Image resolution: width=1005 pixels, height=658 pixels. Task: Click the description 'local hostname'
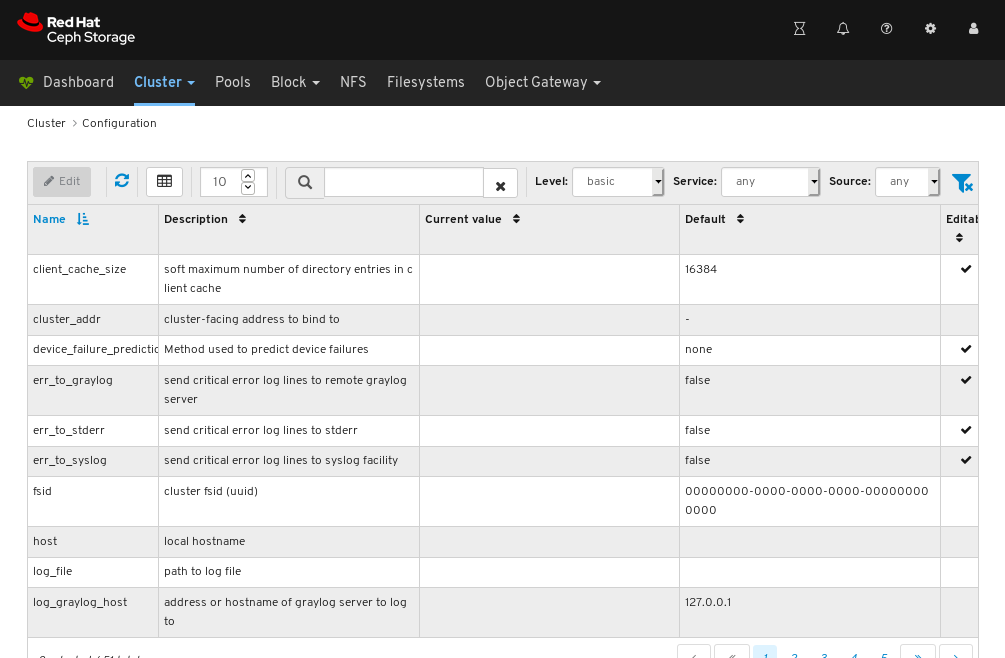point(204,541)
